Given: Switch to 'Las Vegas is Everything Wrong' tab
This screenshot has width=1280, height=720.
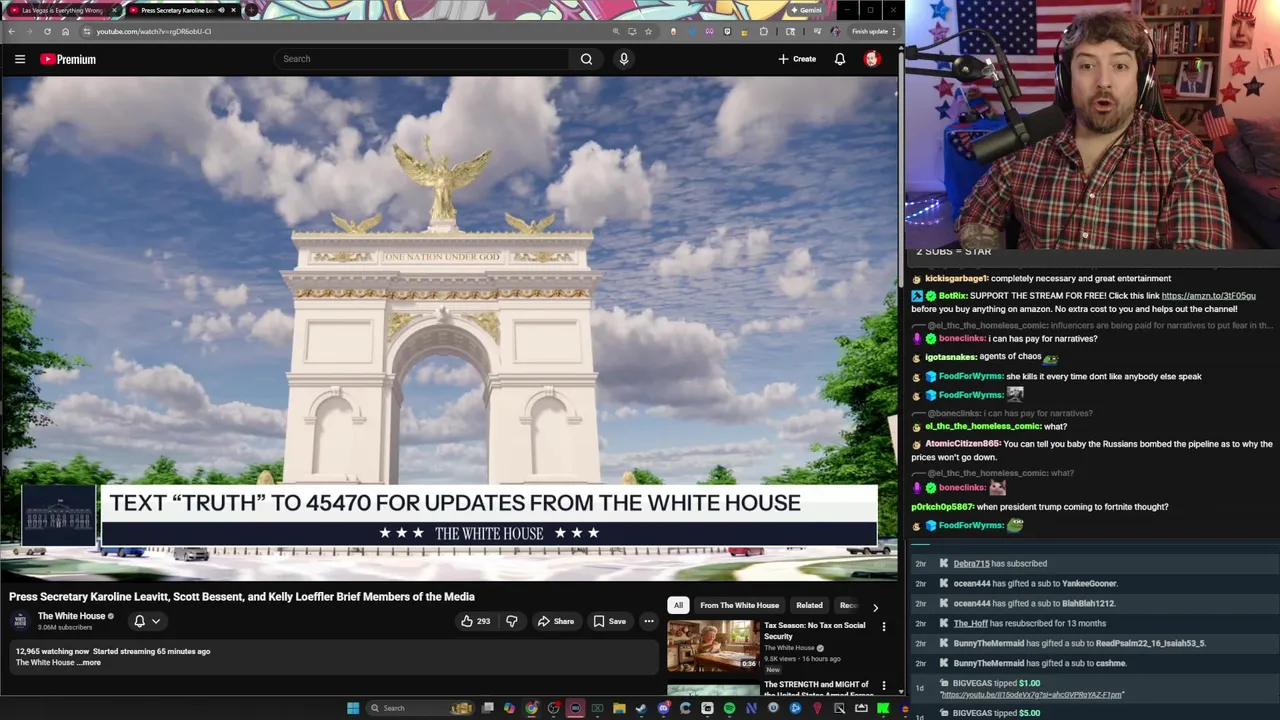Looking at the screenshot, I should click(60, 10).
